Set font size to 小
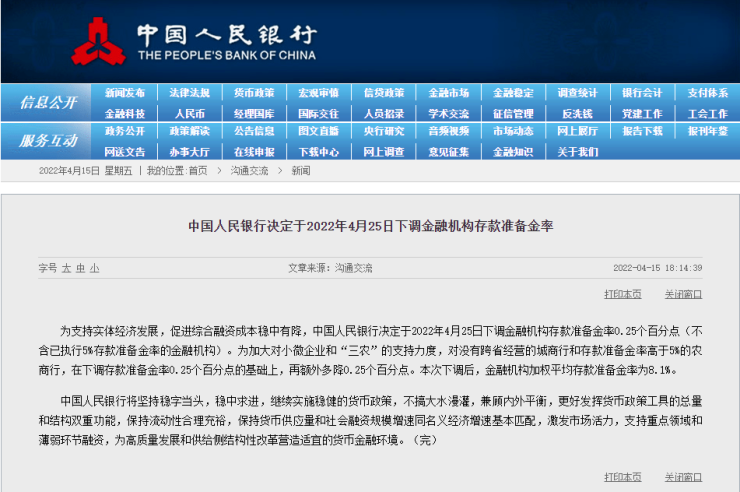 click(x=94, y=268)
